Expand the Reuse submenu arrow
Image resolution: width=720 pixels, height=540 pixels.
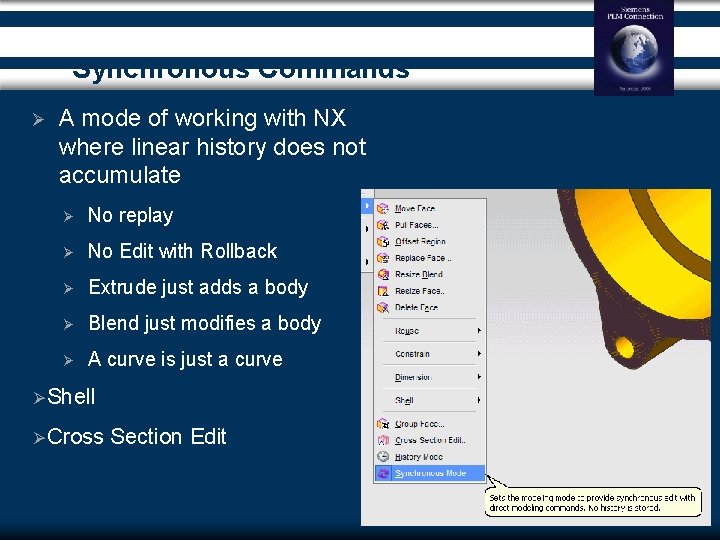[x=479, y=331]
